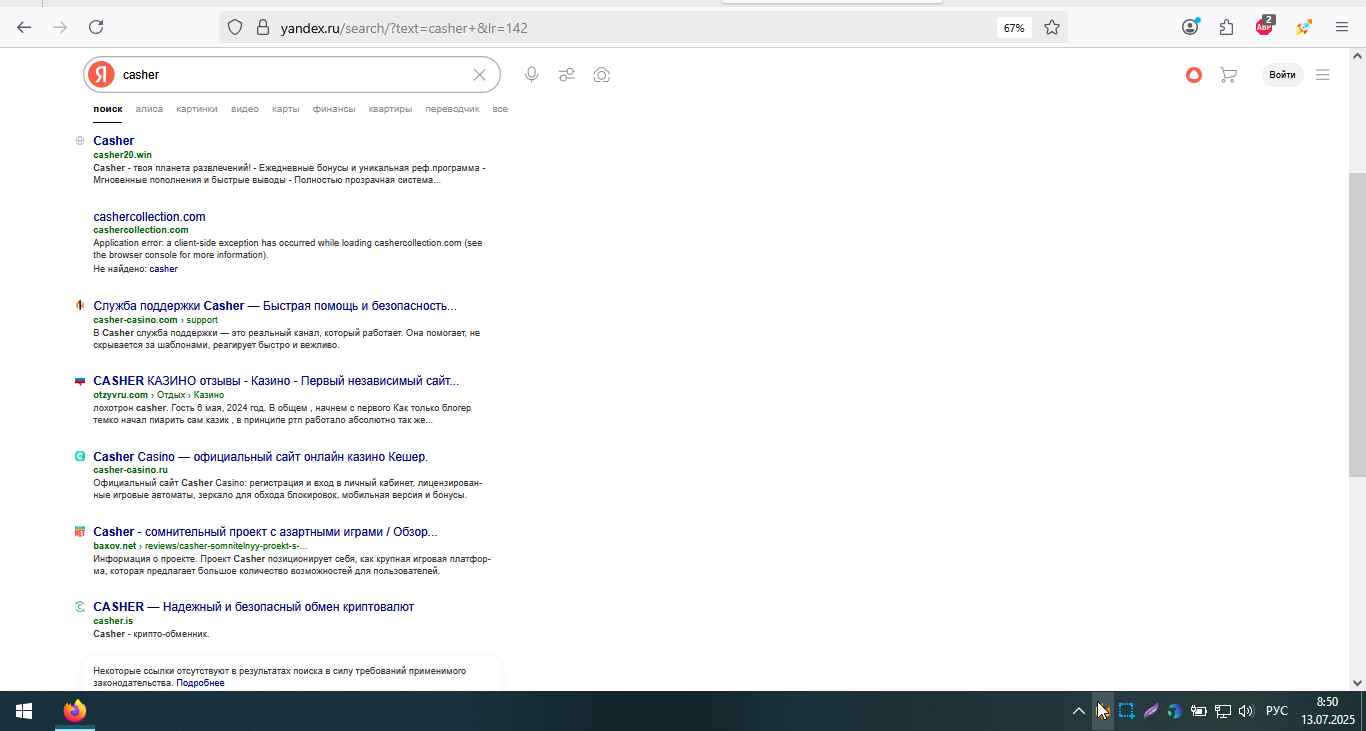Open Firefox account icon
The height and width of the screenshot is (731, 1366).
coord(1190,27)
